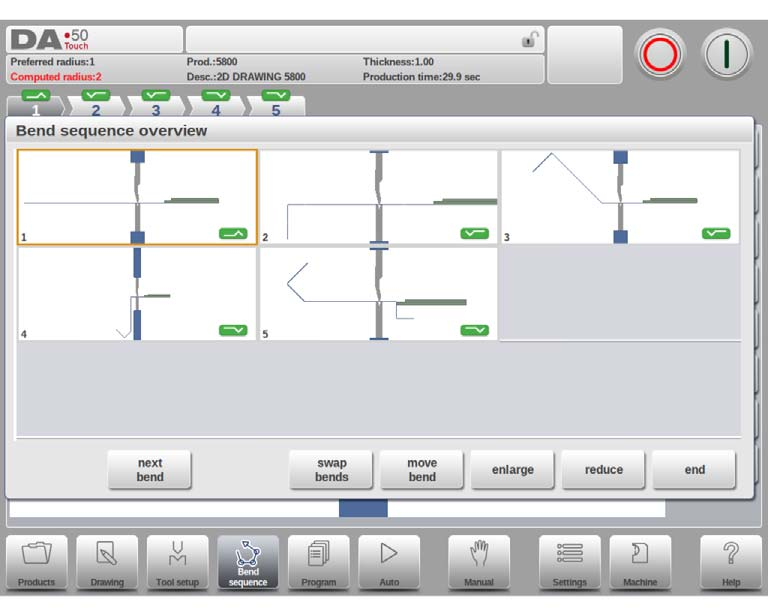Click Desc.:2D DRAWING 5800 text
Viewport: 768px width, 615px height.
click(x=246, y=77)
